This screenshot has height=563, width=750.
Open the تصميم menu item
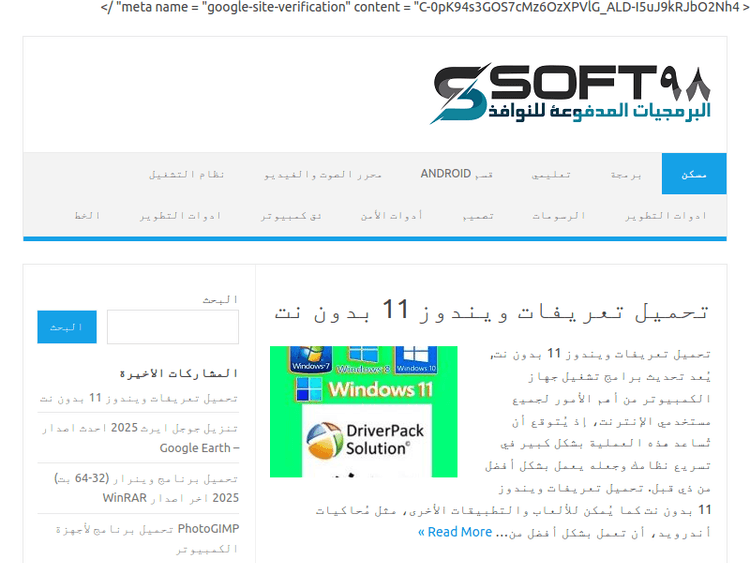478,215
